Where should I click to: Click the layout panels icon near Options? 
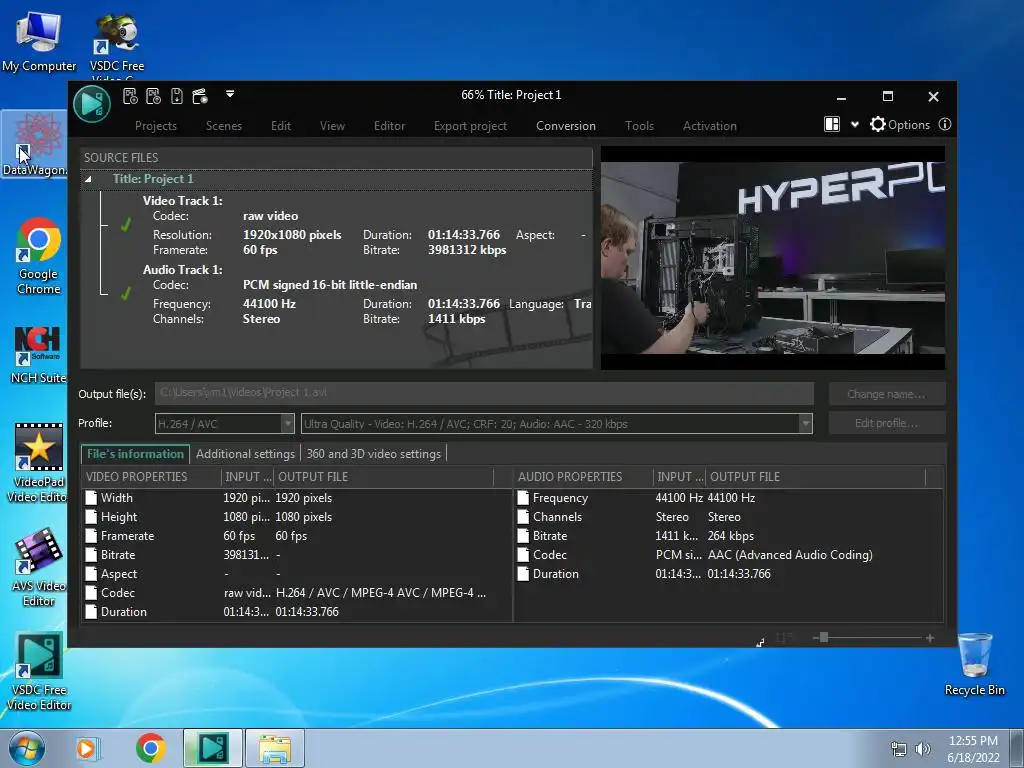click(x=831, y=124)
